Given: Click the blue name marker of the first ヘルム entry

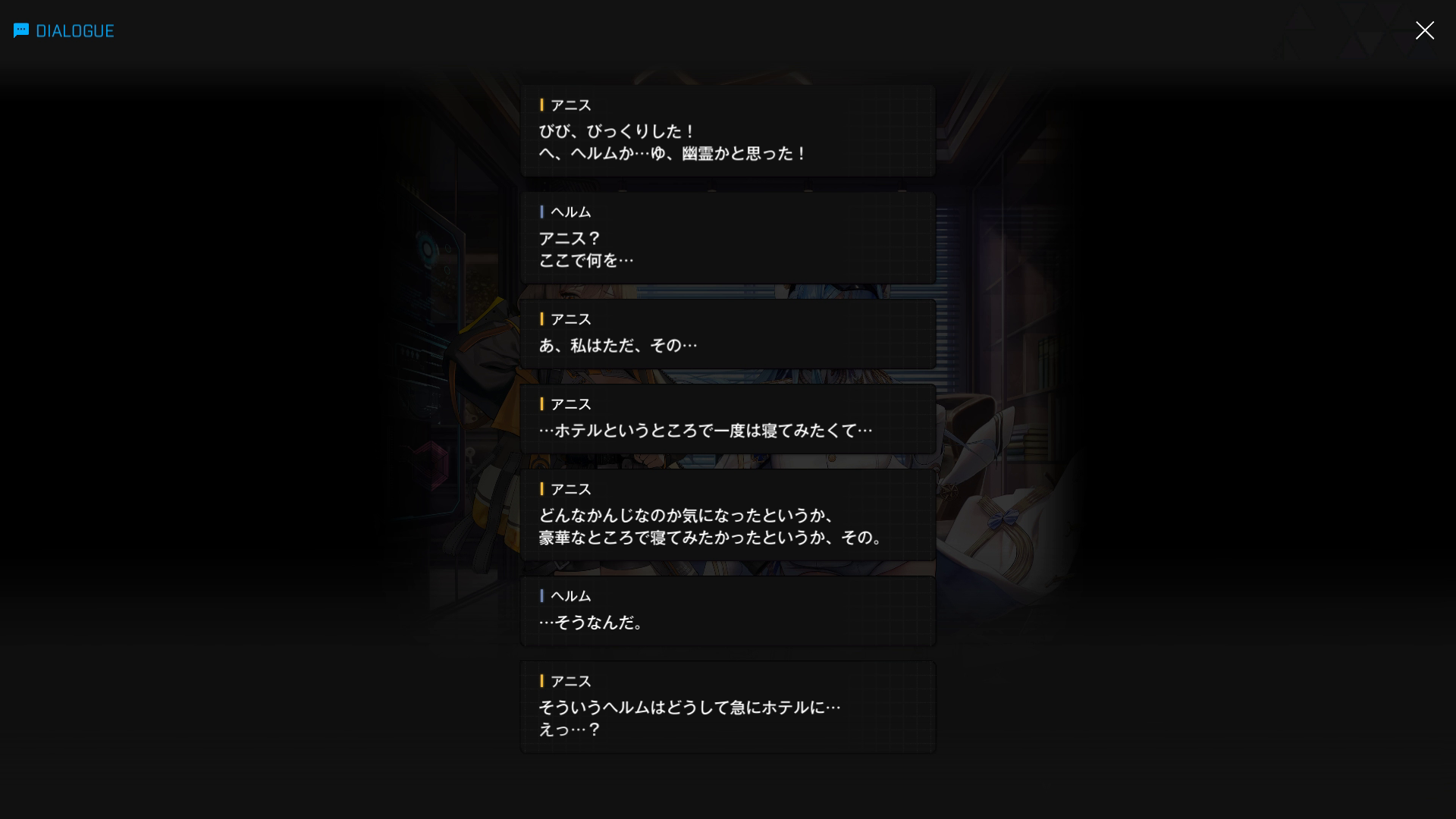Looking at the screenshot, I should coord(541,212).
